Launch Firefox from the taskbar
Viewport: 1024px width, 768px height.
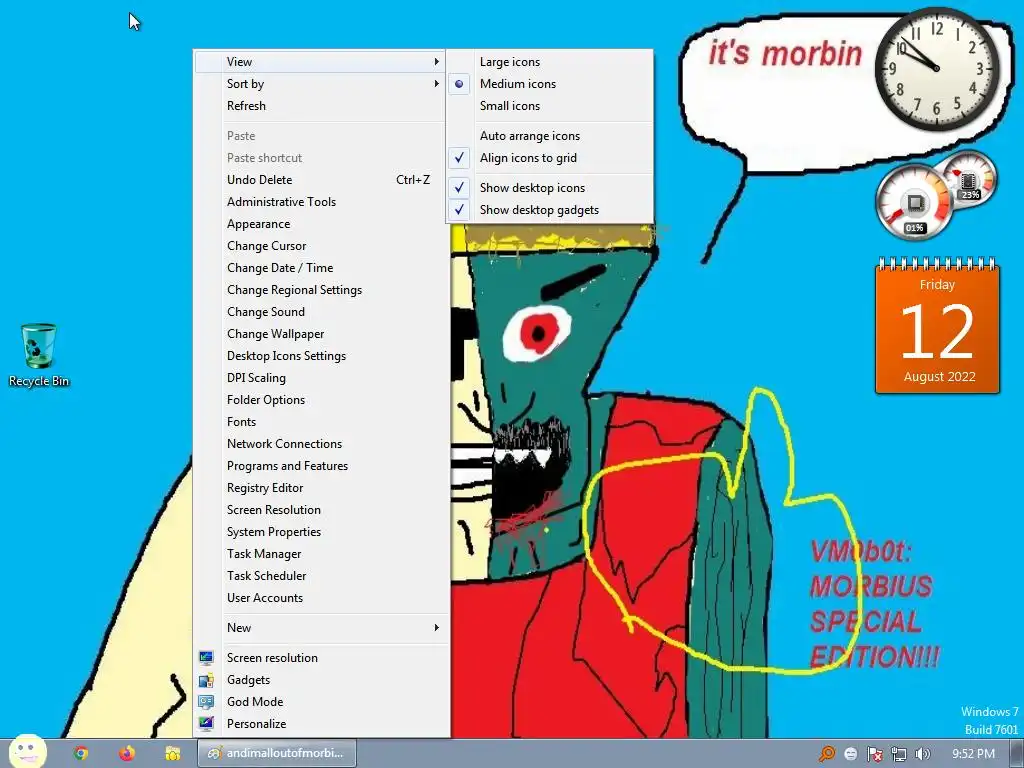coord(127,753)
